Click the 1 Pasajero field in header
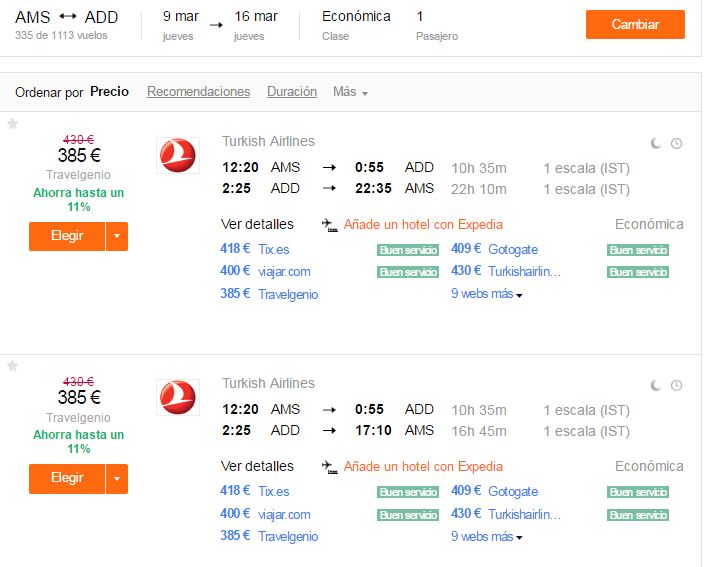 [x=436, y=25]
